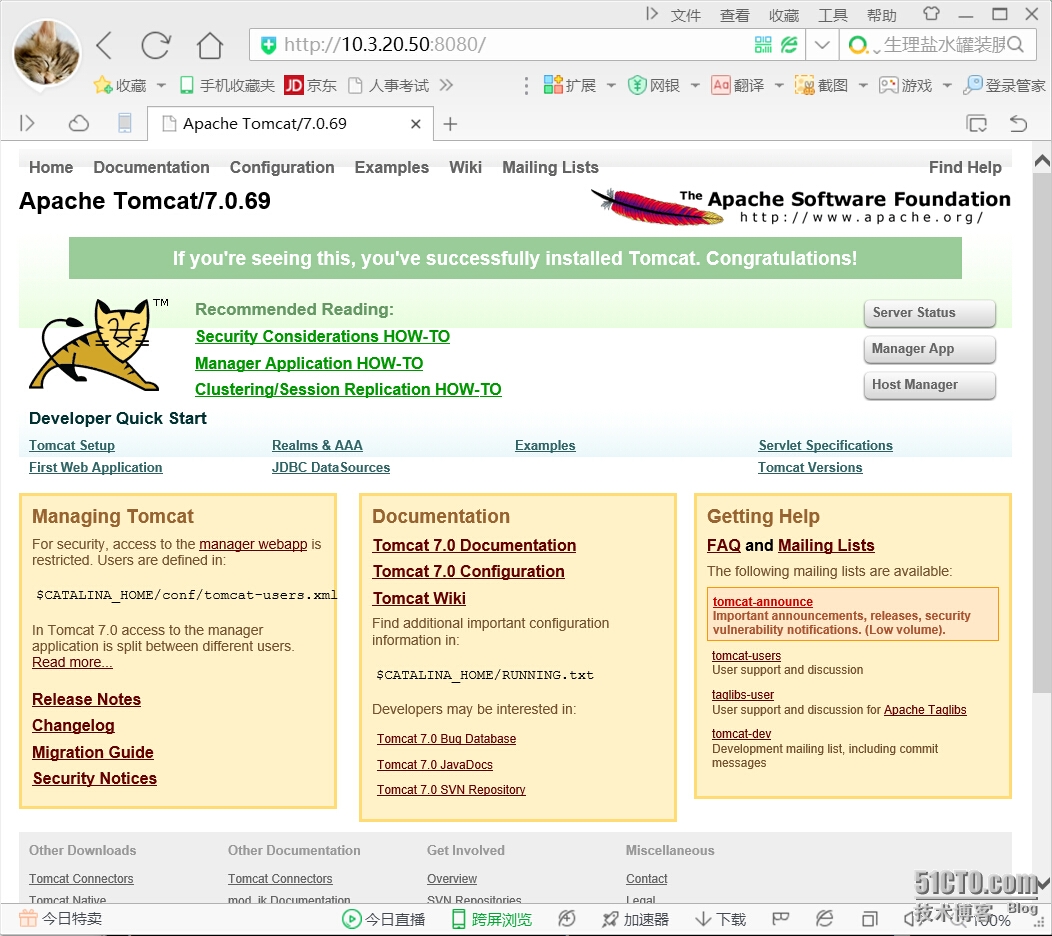This screenshot has height=936, width=1052.
Task: Expand the 游戏 dropdown arrow
Action: (x=947, y=85)
